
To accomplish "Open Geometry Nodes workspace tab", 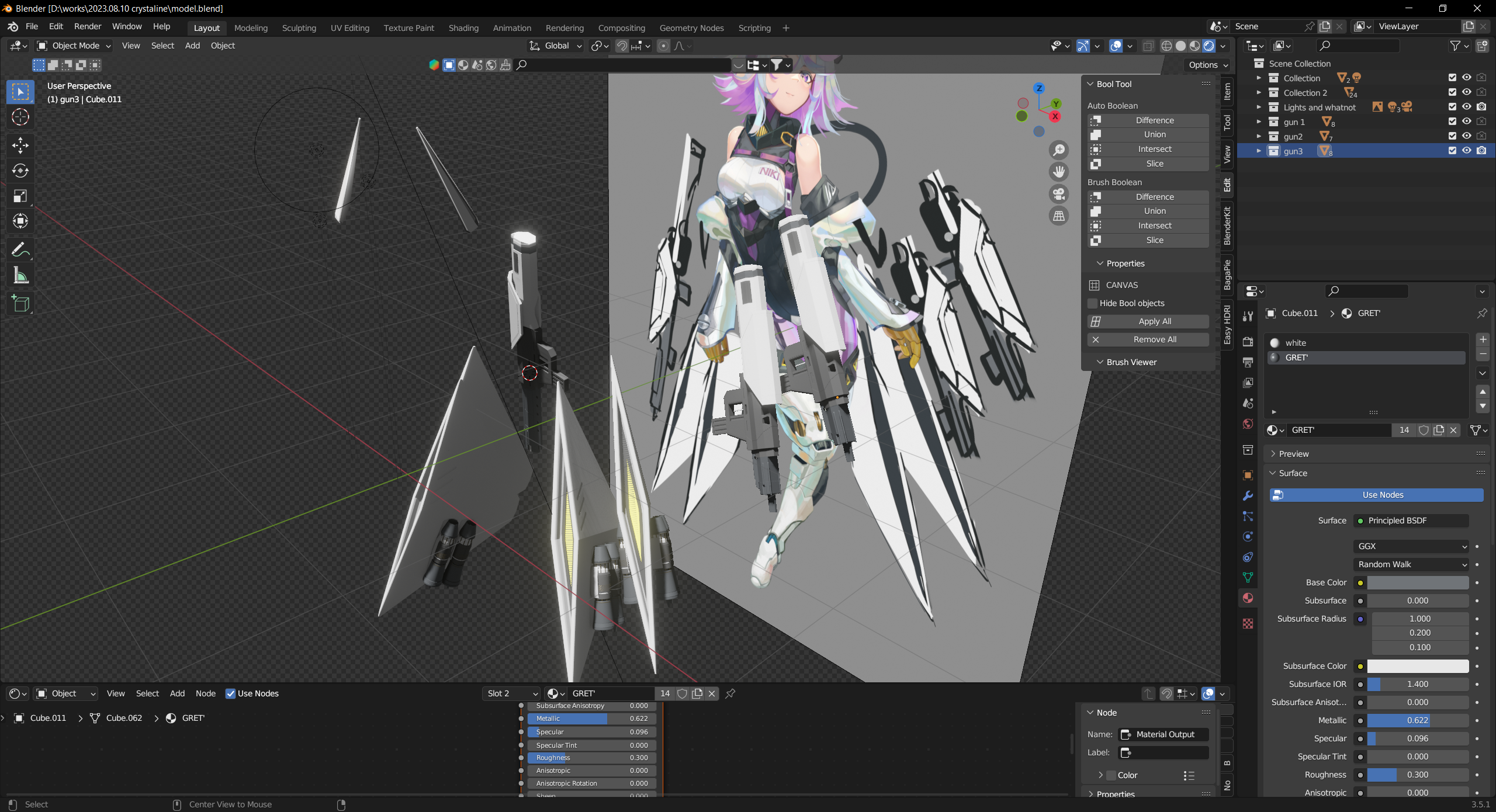I will [x=691, y=28].
